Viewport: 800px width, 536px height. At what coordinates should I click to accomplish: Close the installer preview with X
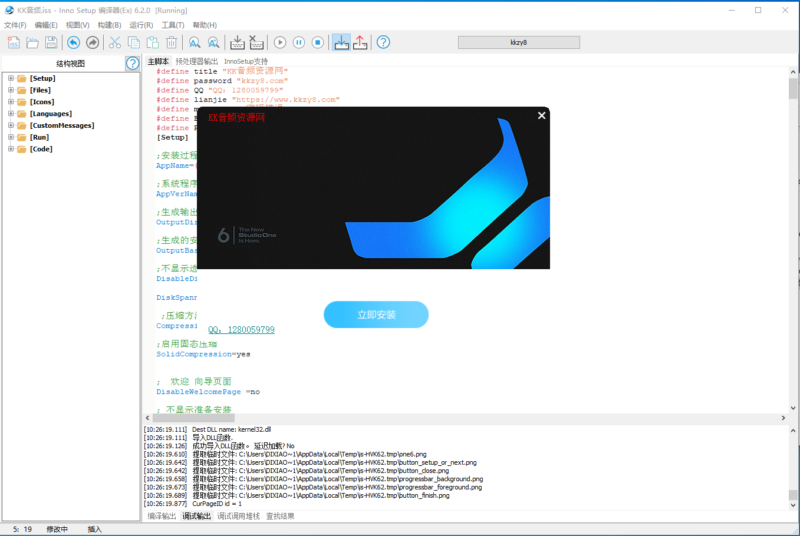pos(542,116)
